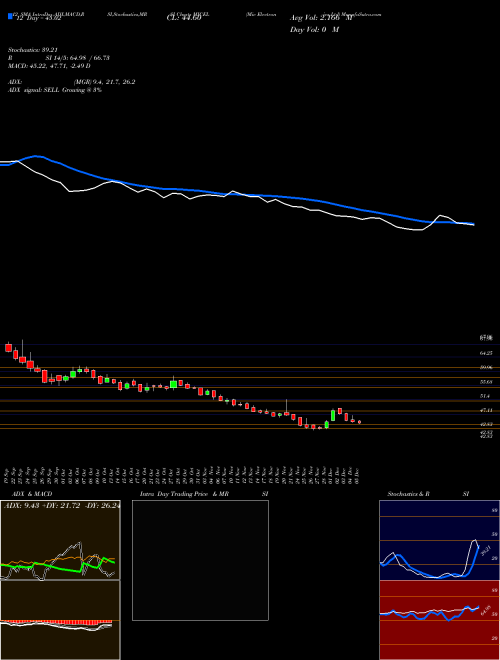500x660 pixels.
Task: Click the 'Intra Day Trading Price & MR' title
Action: coord(184,494)
